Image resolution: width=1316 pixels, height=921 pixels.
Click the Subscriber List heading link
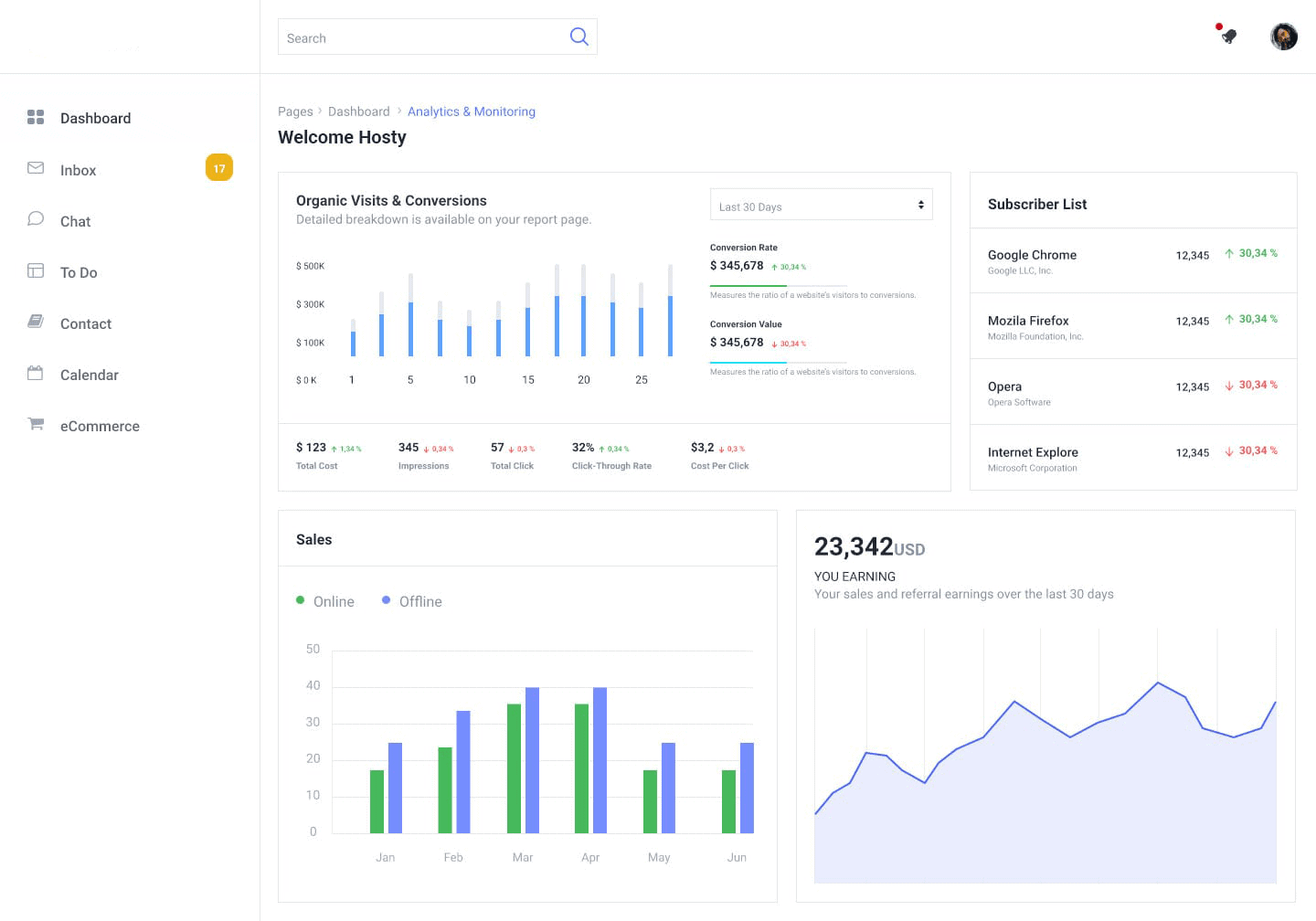point(1037,204)
